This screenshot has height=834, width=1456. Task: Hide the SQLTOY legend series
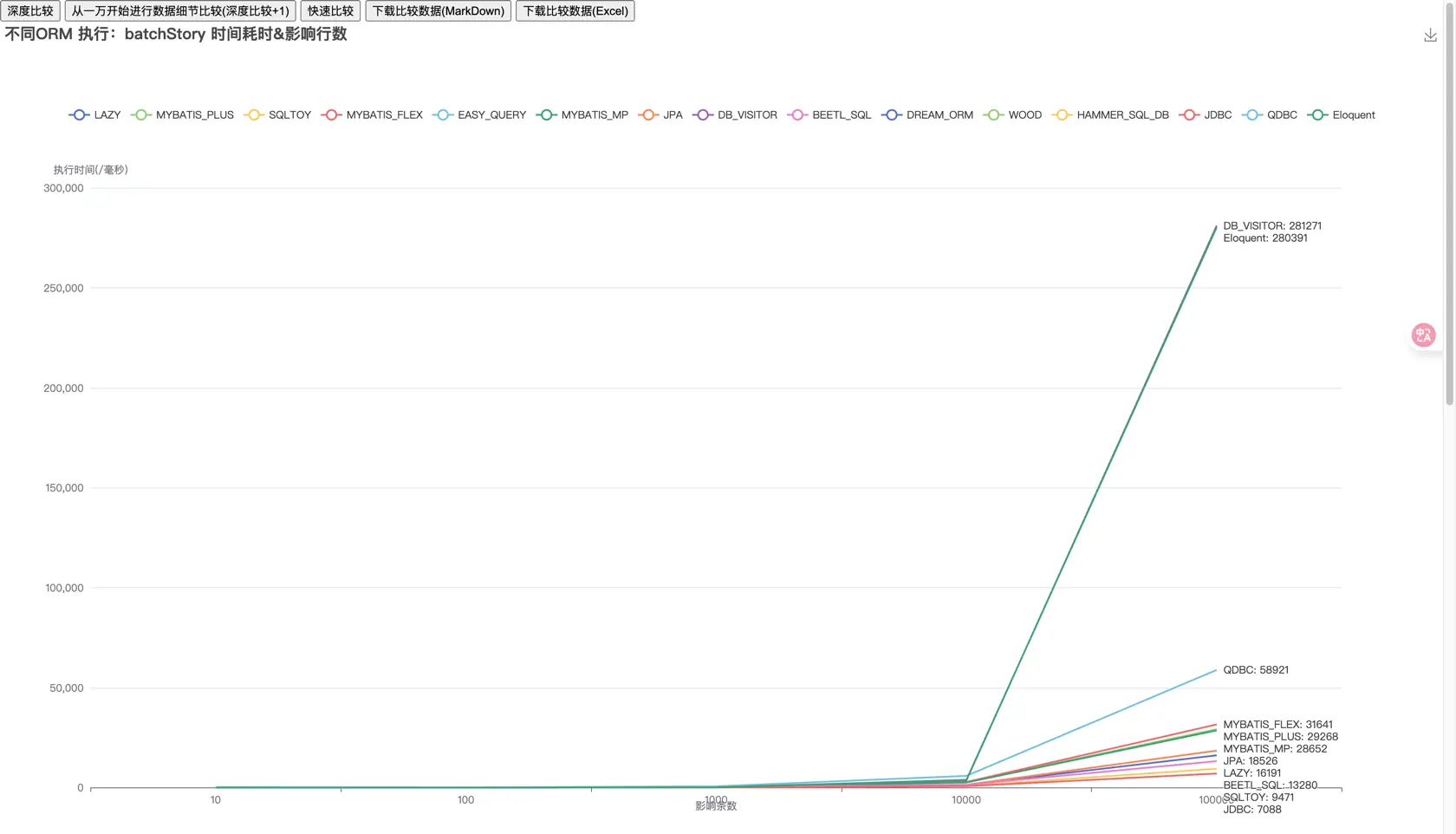pos(278,115)
